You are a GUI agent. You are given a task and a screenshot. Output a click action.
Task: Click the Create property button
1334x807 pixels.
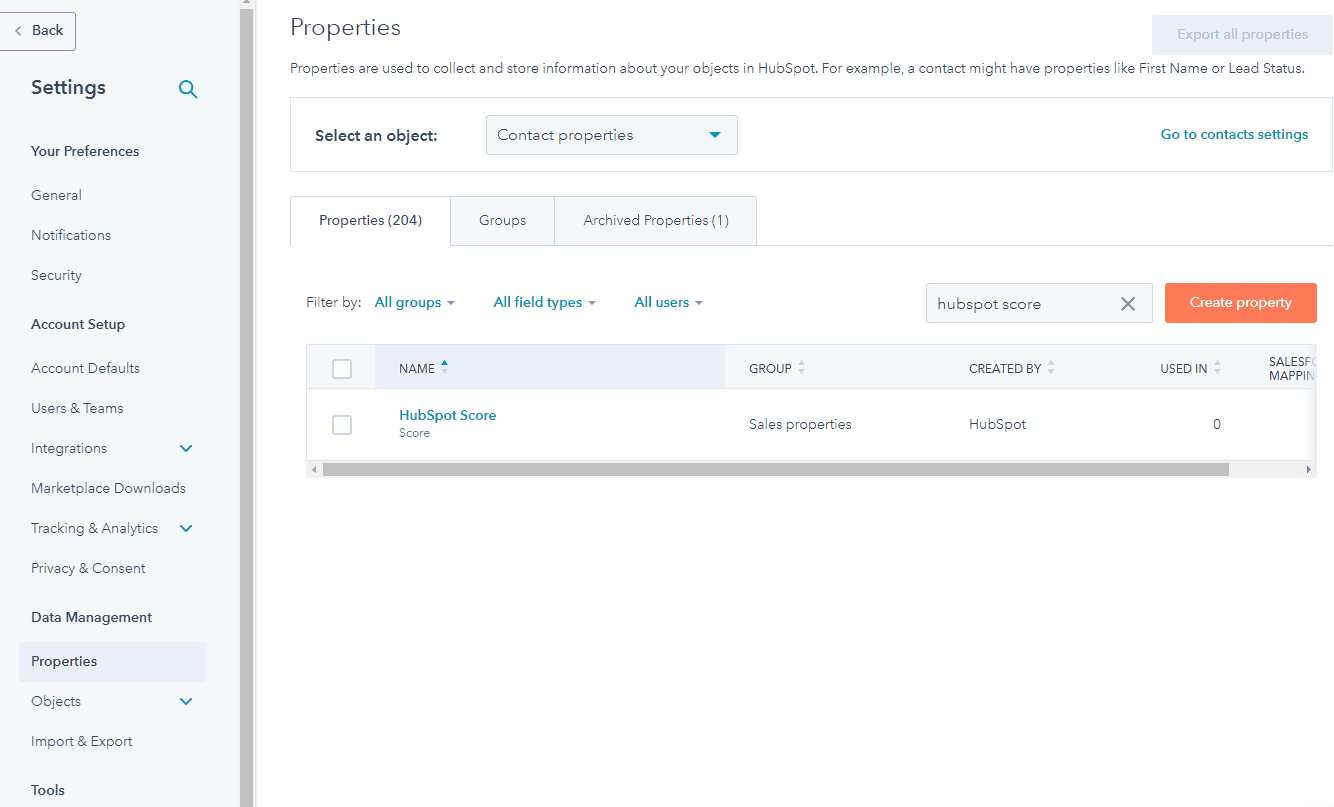coord(1240,302)
